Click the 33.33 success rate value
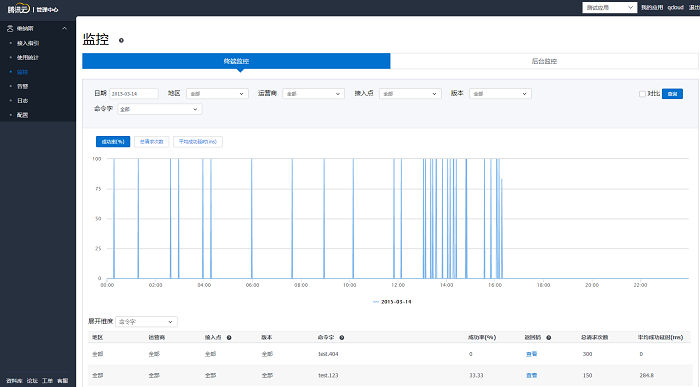700x387 pixels. point(476,375)
